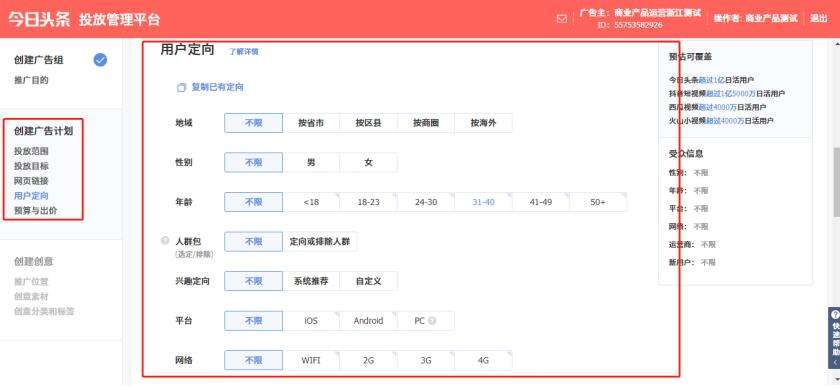Jump to 用户定向 sidebar item
The height and width of the screenshot is (388, 840).
[31, 196]
